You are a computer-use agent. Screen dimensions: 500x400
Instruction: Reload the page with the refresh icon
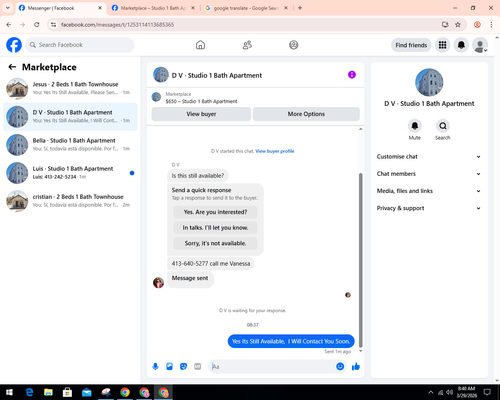[37, 25]
